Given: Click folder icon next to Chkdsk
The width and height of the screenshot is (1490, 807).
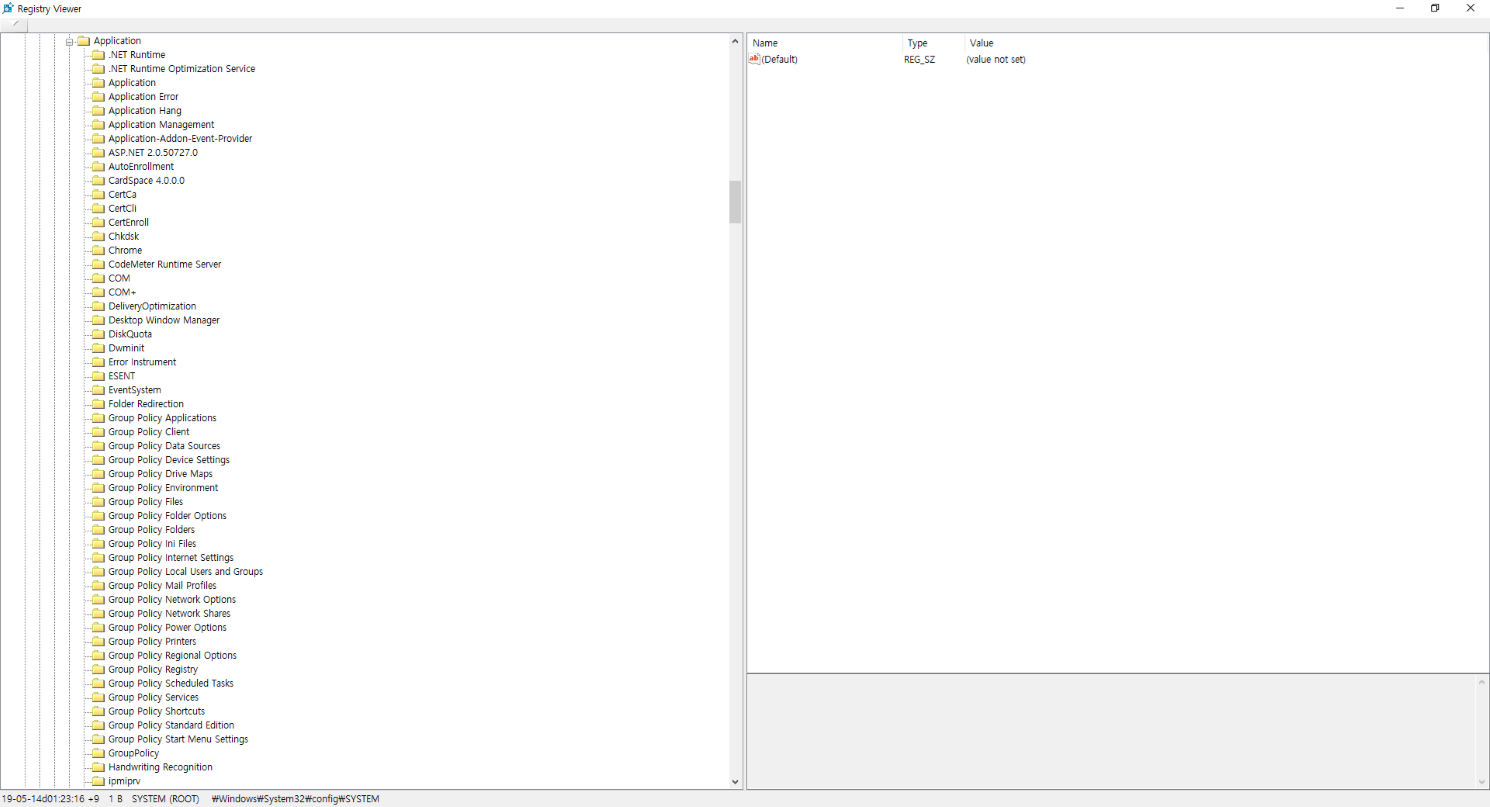Looking at the screenshot, I should pos(98,237).
